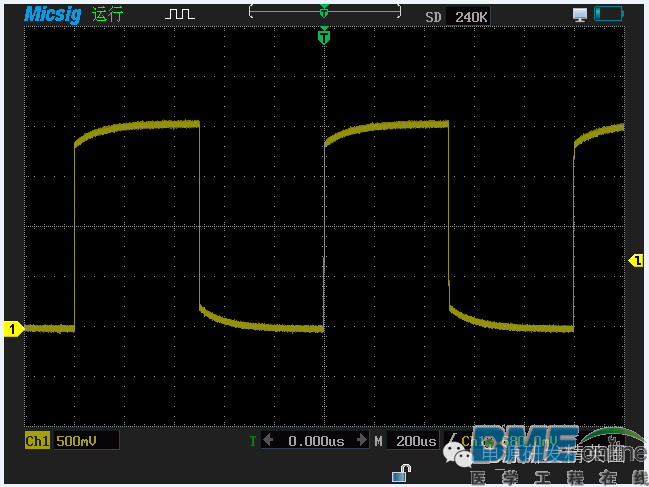Click the Micsig logo in top bar
This screenshot has width=649, height=487.
(54, 15)
